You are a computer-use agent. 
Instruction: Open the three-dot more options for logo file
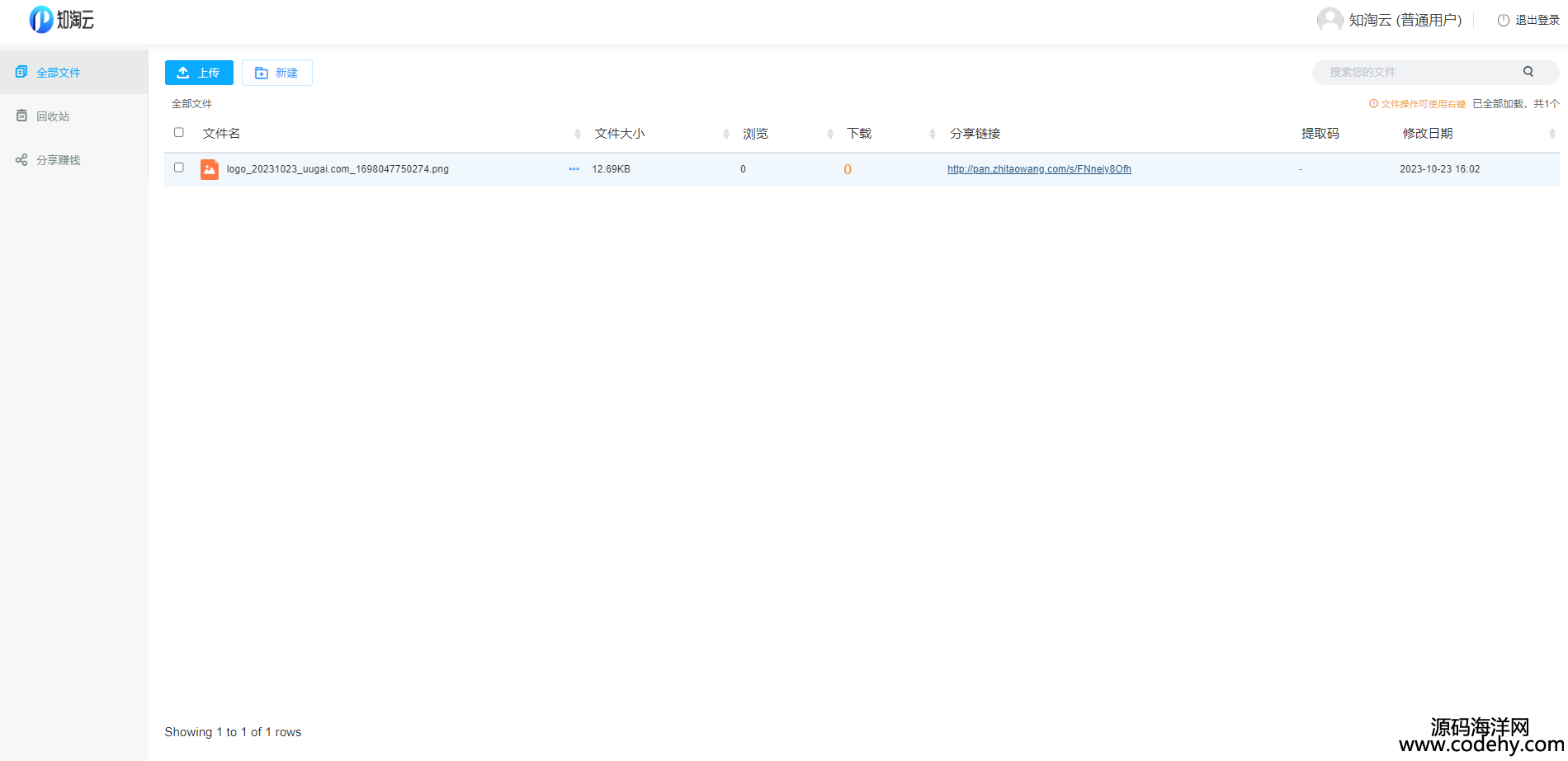574,169
